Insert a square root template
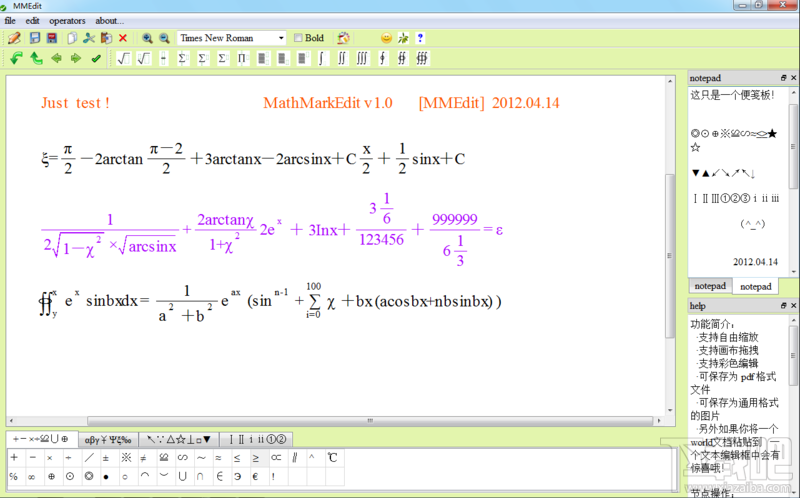This screenshot has width=800, height=498. click(123, 58)
